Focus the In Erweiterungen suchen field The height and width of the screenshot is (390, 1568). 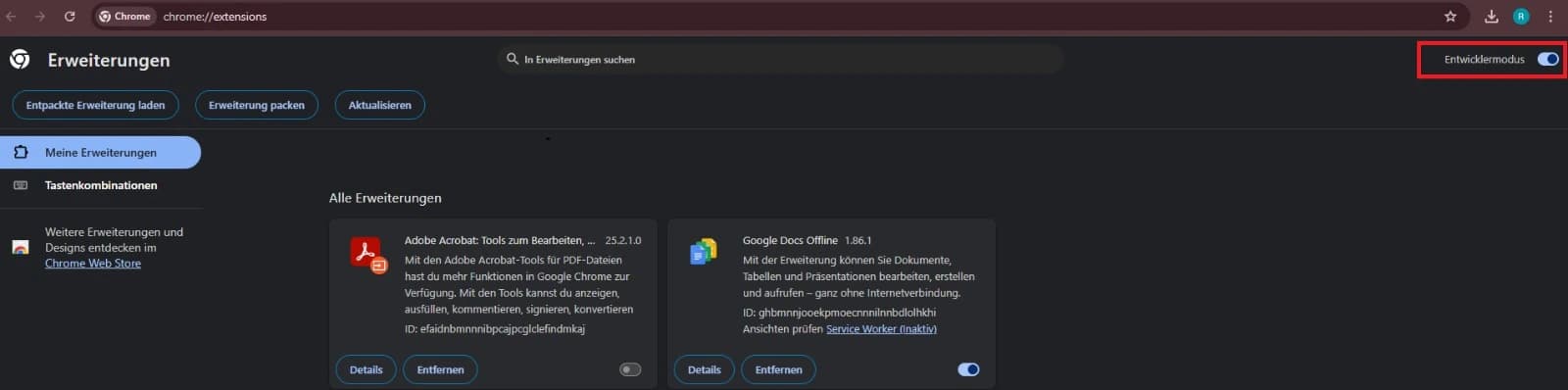tap(780, 59)
